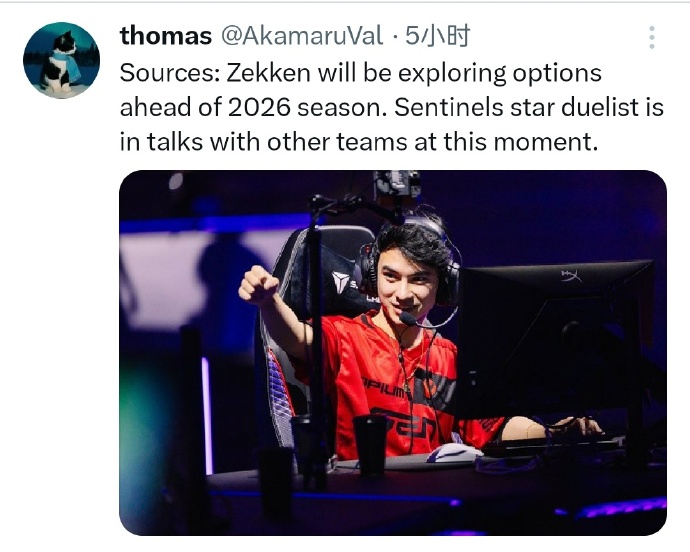The width and height of the screenshot is (690, 552).
Task: Click the word "Sources:" in the tweet
Action: click(x=165, y=73)
